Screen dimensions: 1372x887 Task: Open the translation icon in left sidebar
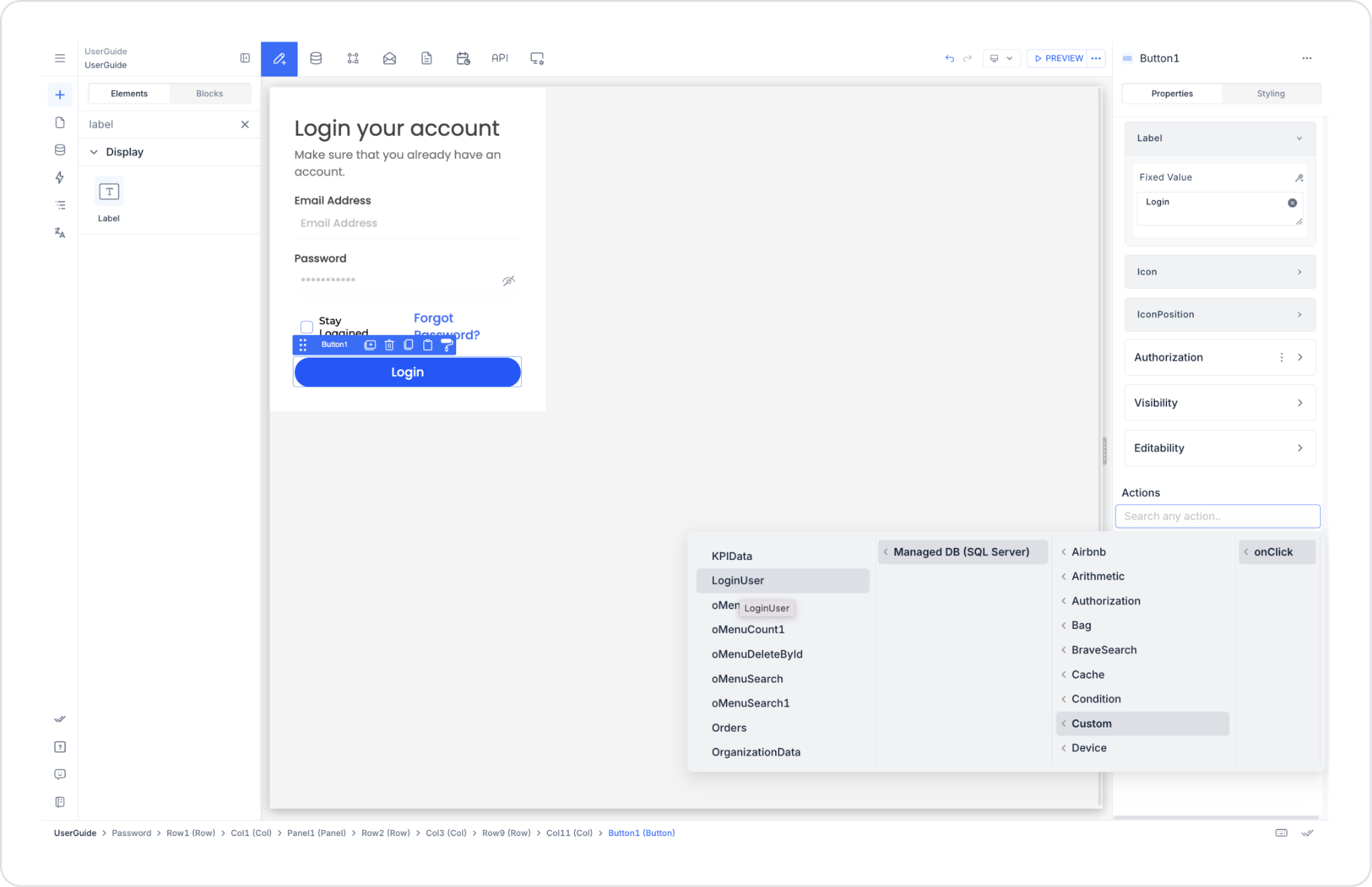(x=60, y=232)
